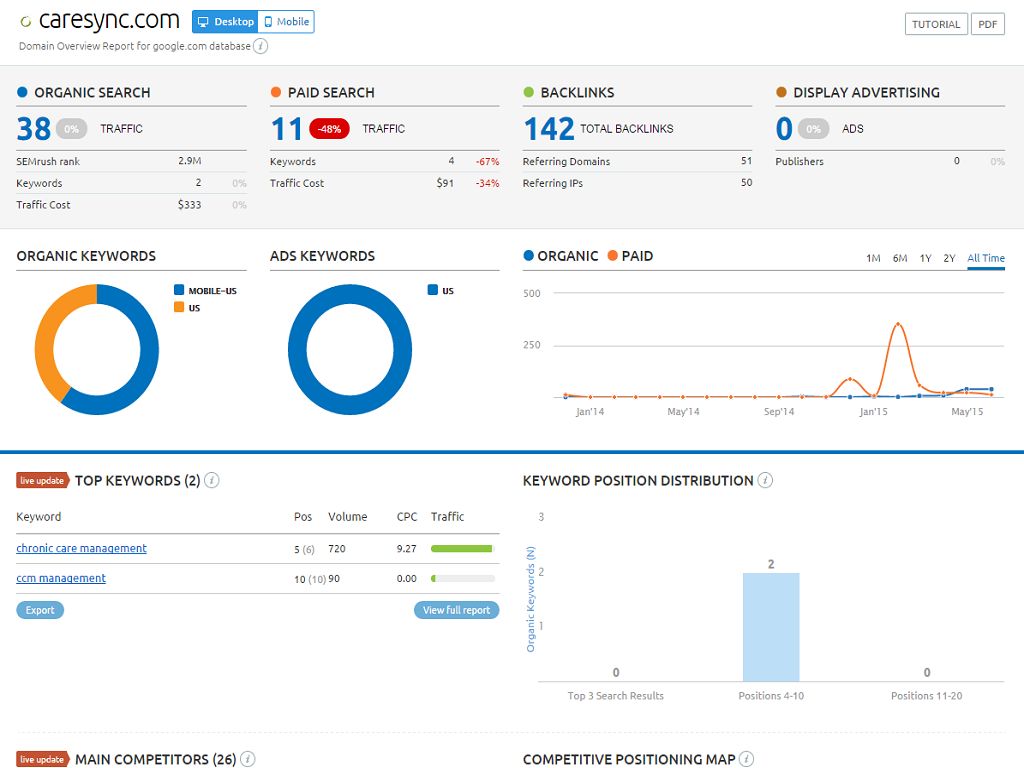The width and height of the screenshot is (1024, 768).
Task: Toggle Organic series in trend chart legend
Action: click(x=560, y=256)
